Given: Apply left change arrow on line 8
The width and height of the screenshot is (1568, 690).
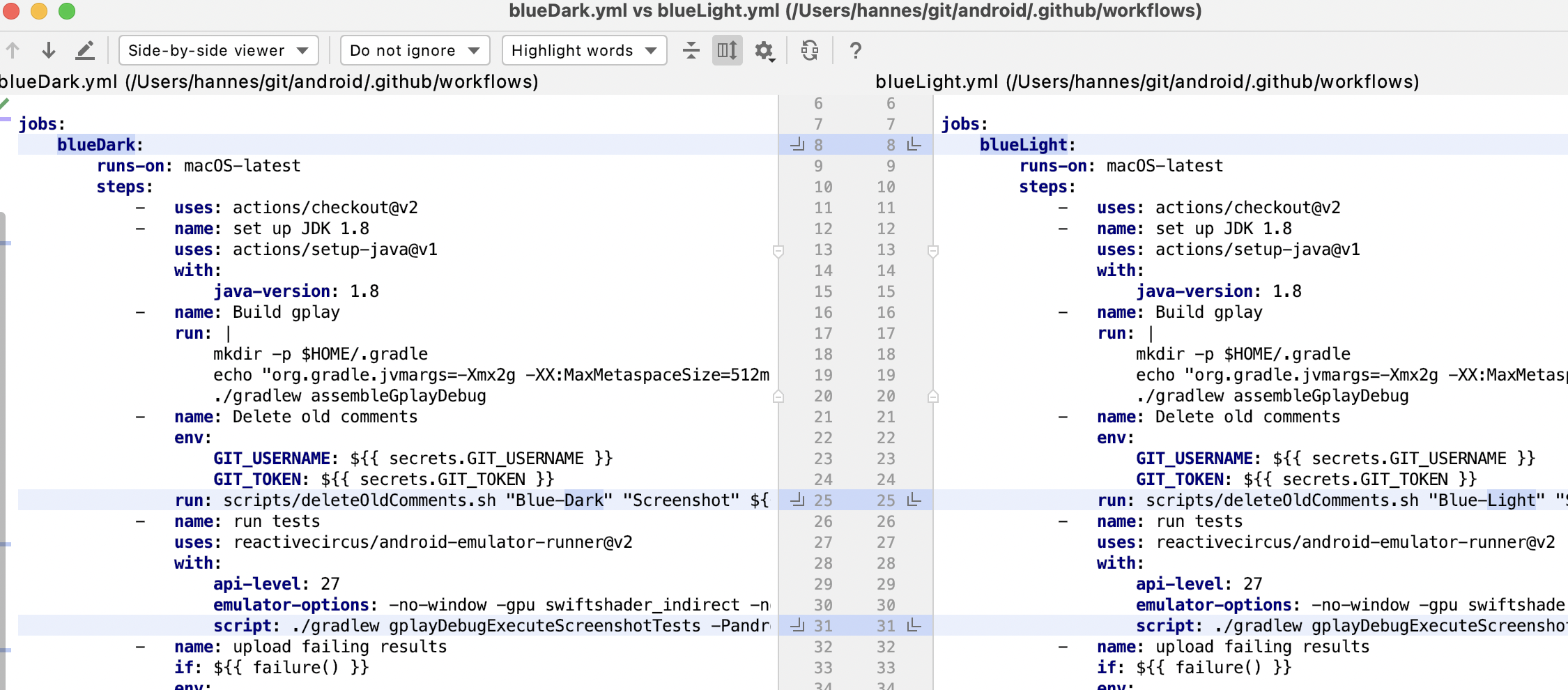Looking at the screenshot, I should tap(797, 144).
